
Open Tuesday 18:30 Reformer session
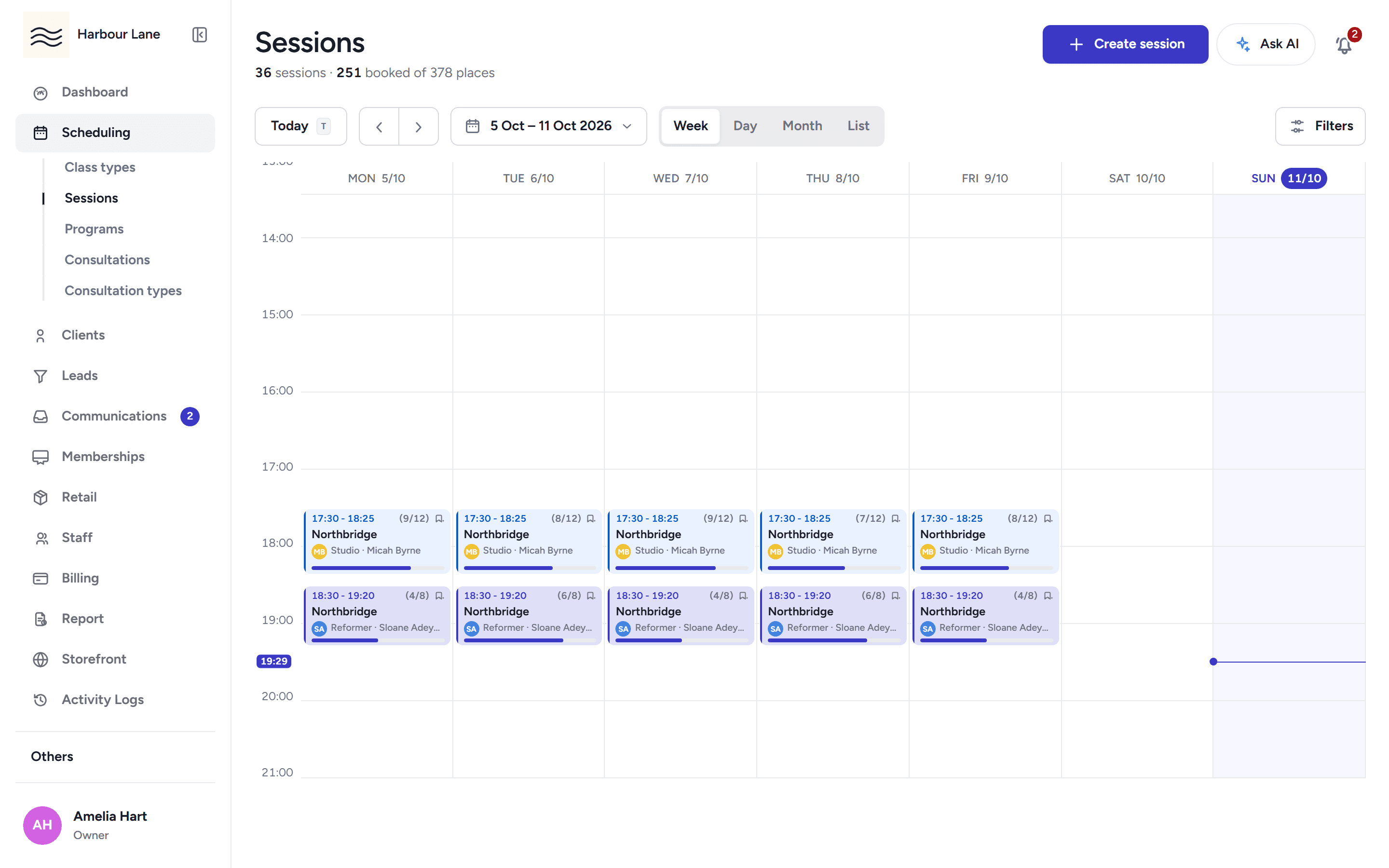click(529, 616)
